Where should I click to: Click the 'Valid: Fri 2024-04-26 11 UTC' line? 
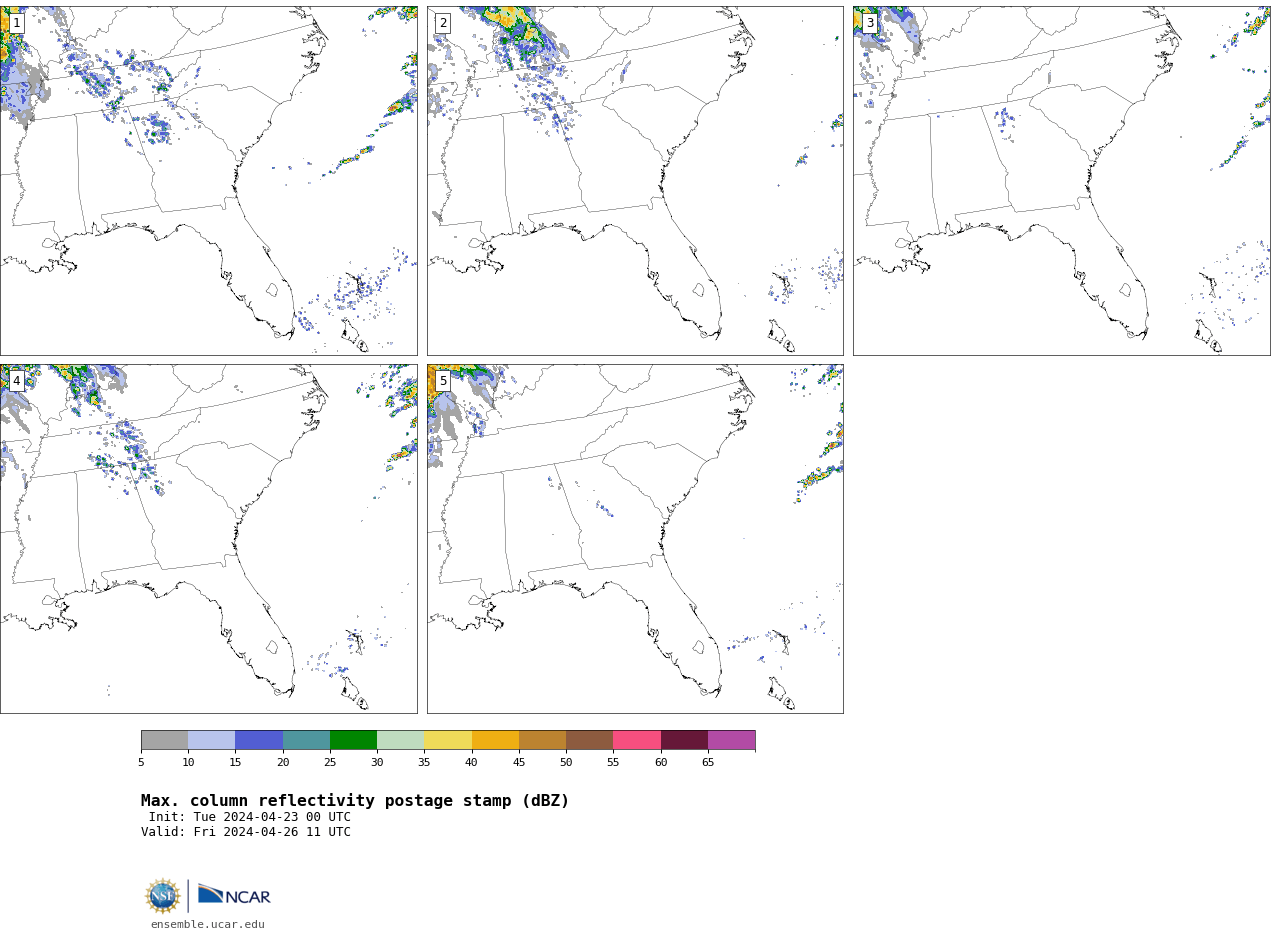(246, 832)
